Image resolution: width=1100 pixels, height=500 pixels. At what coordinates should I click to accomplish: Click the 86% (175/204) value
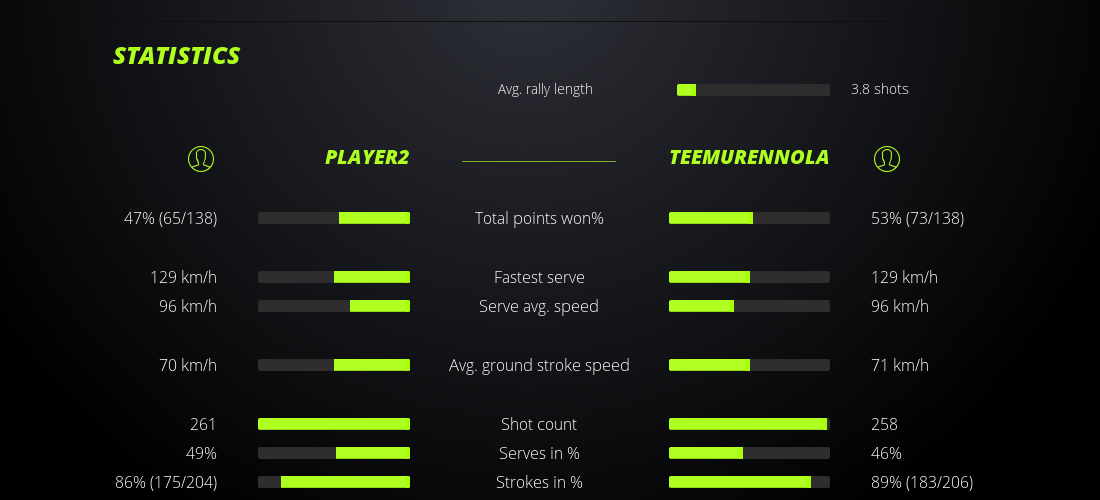(x=166, y=482)
